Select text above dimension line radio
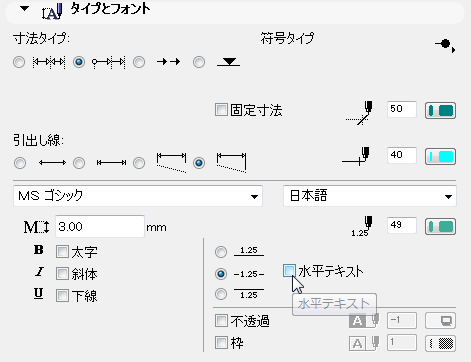Viewport: 471px width, 362px height. pyautogui.click(x=221, y=252)
